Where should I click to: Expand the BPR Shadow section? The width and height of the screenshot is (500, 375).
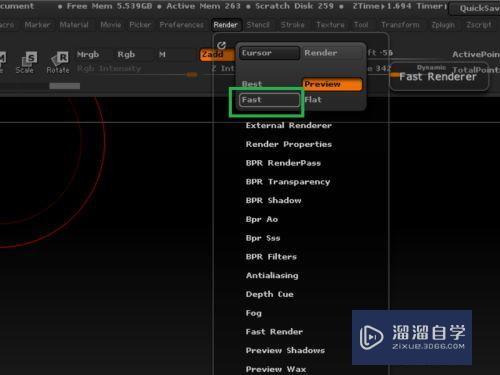(274, 200)
